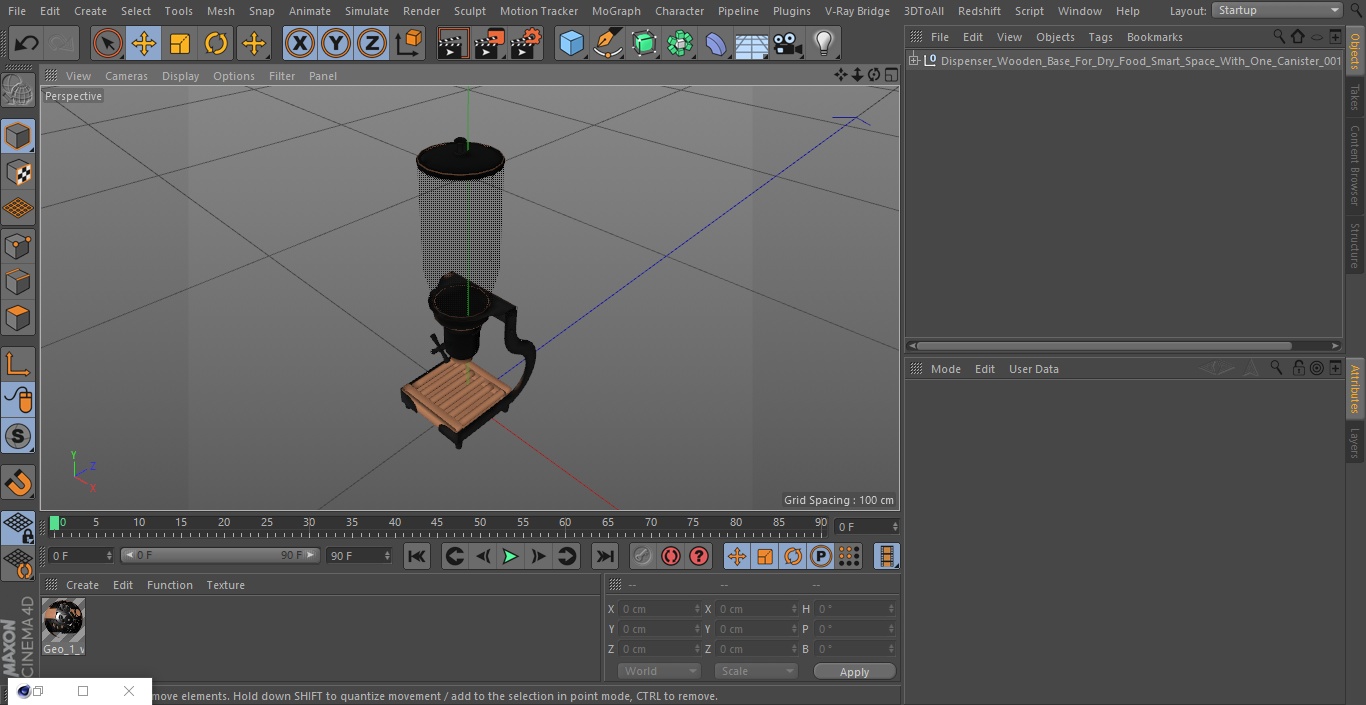The height and width of the screenshot is (705, 1366).
Task: Click the Undo arrow icon
Action: pyautogui.click(x=27, y=43)
